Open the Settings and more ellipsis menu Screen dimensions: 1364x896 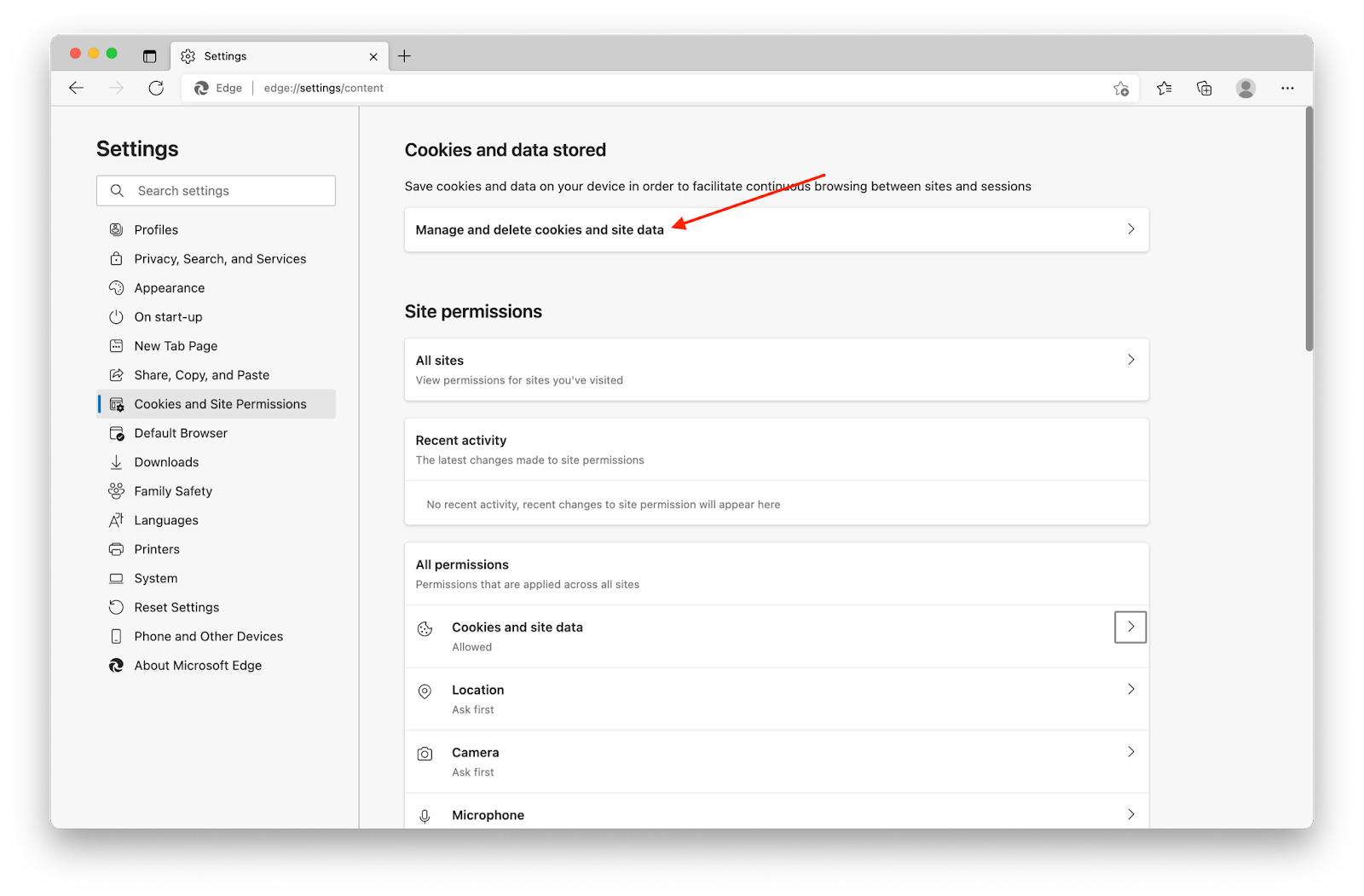1287,88
